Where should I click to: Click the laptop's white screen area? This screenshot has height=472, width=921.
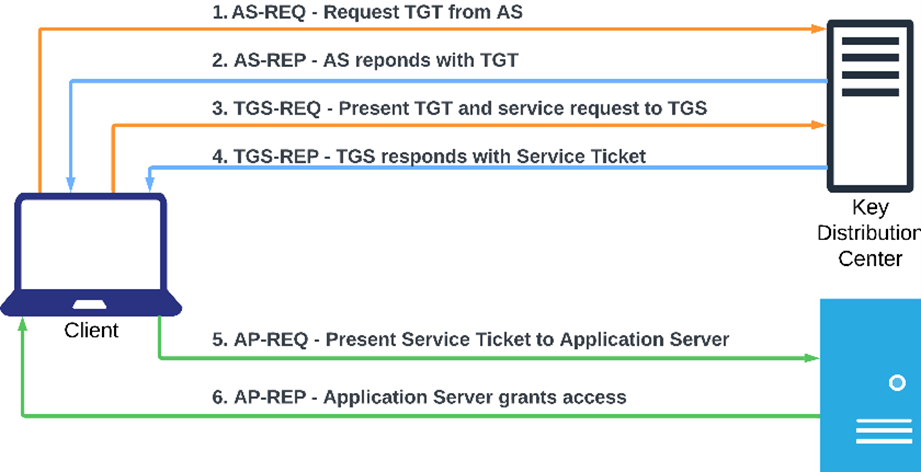(x=91, y=245)
